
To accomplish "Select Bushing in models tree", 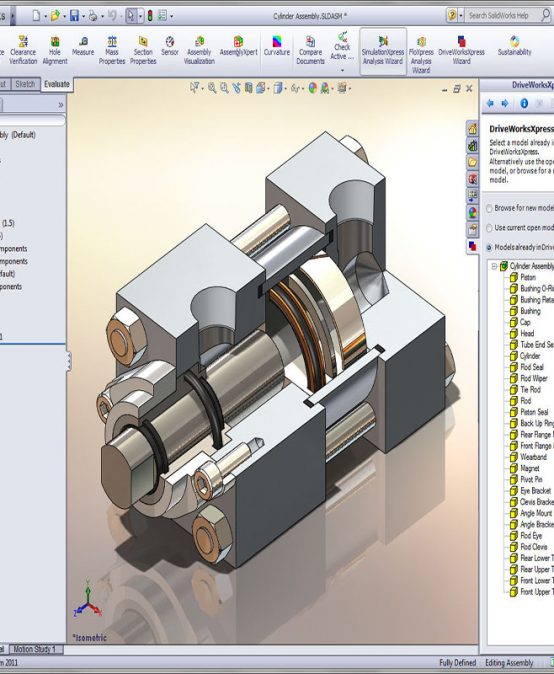I will point(530,311).
